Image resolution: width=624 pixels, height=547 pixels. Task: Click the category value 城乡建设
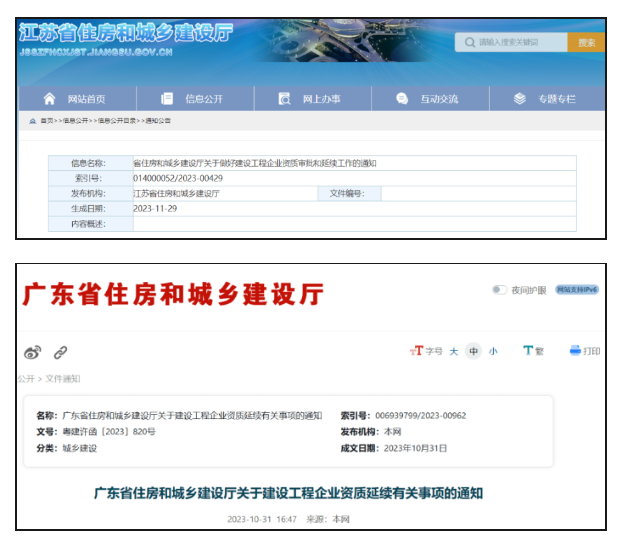point(80,448)
